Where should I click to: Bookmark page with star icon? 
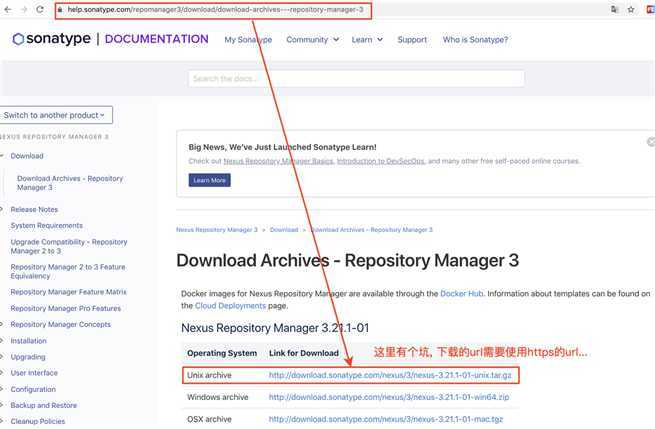click(x=631, y=9)
